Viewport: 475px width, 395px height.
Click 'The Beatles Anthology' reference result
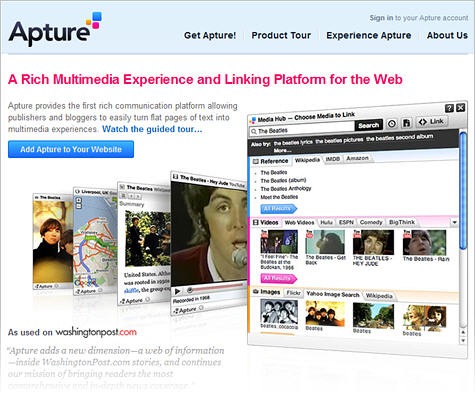[x=286, y=189]
